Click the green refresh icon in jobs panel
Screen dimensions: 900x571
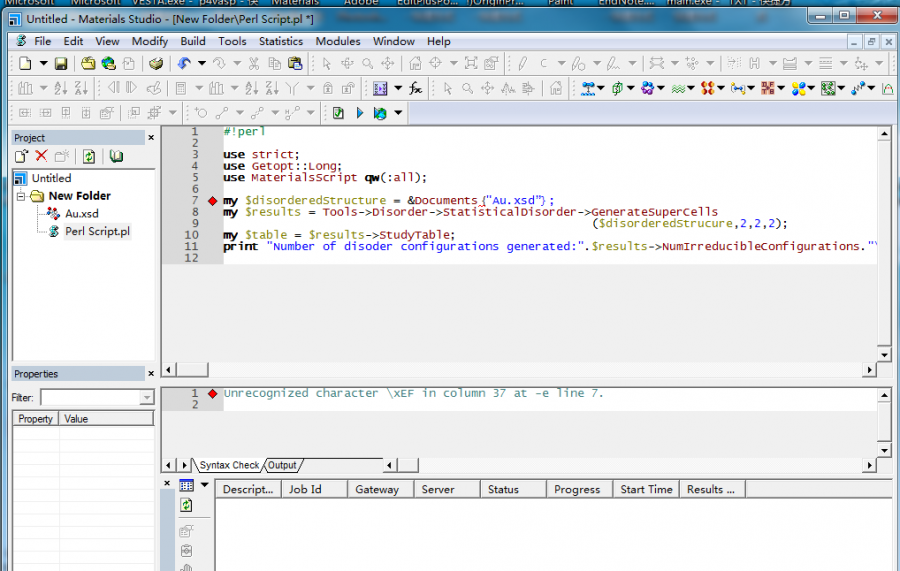pos(186,507)
